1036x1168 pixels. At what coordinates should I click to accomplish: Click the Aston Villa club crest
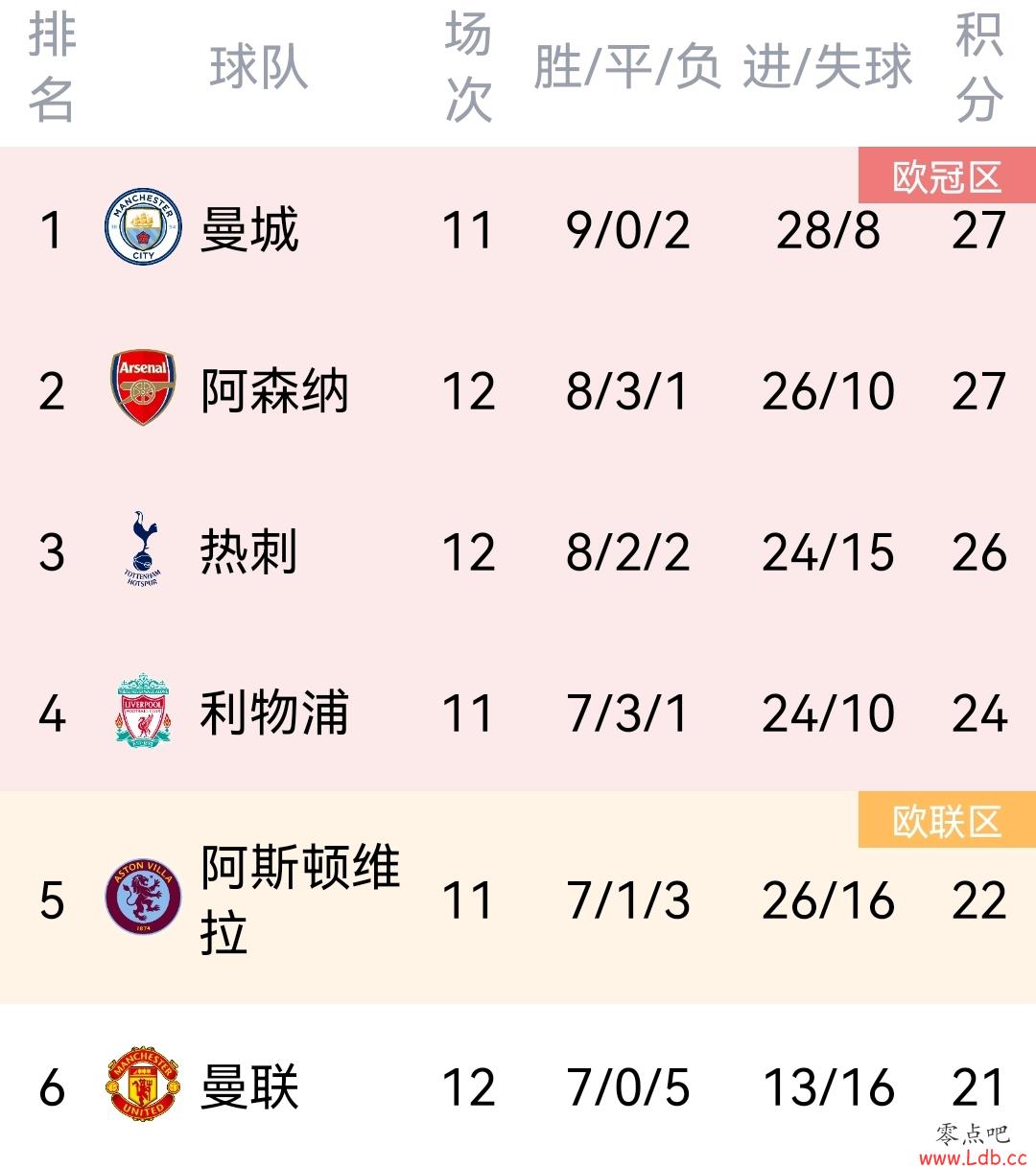click(143, 898)
